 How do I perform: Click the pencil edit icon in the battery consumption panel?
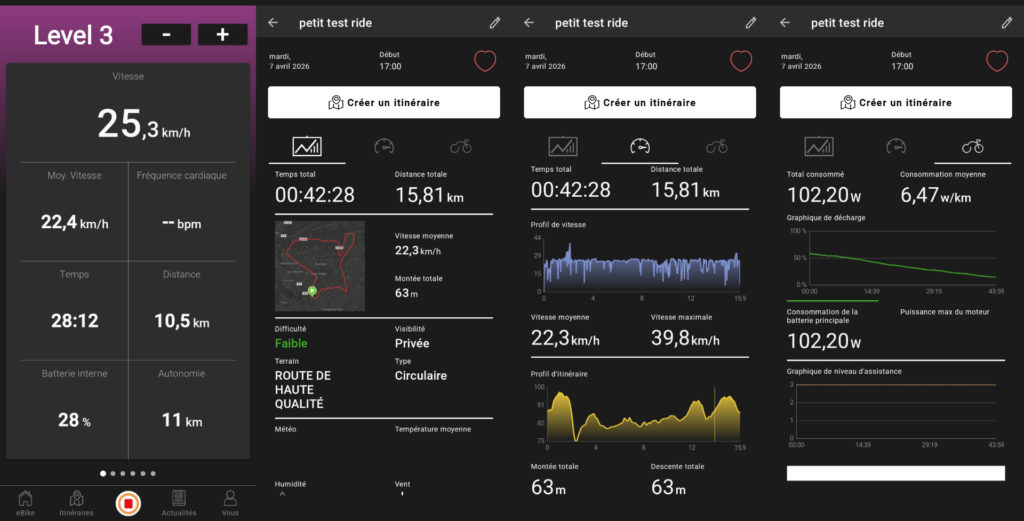(x=1006, y=22)
